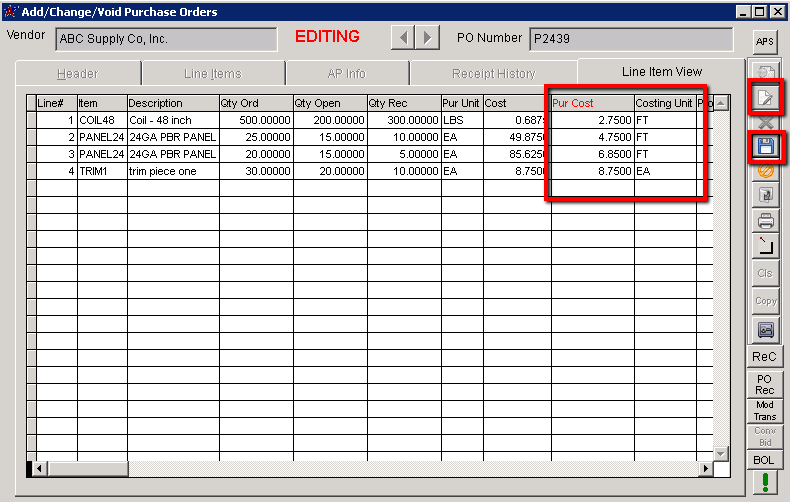Select the Pur Cost column header
This screenshot has width=790, height=502.
(x=592, y=103)
